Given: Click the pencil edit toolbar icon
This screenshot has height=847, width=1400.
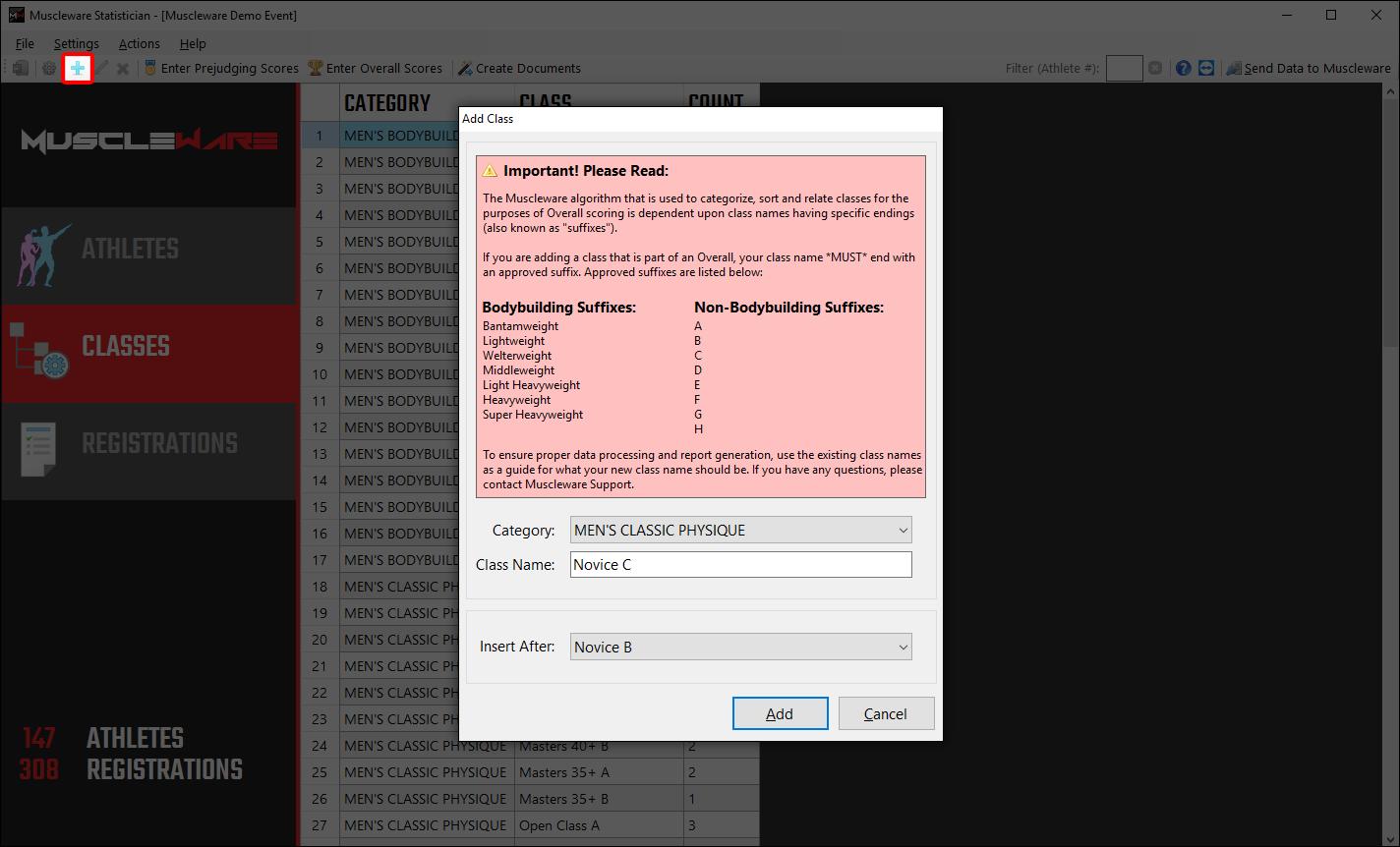Looking at the screenshot, I should (101, 69).
